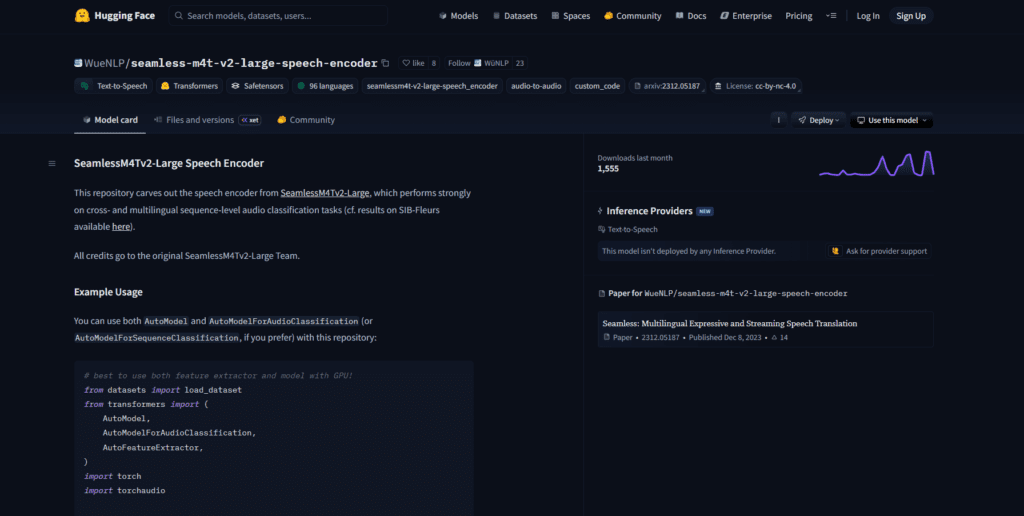Click 'import torchaudio' in the code block
The image size is (1024, 516).
click(x=125, y=490)
